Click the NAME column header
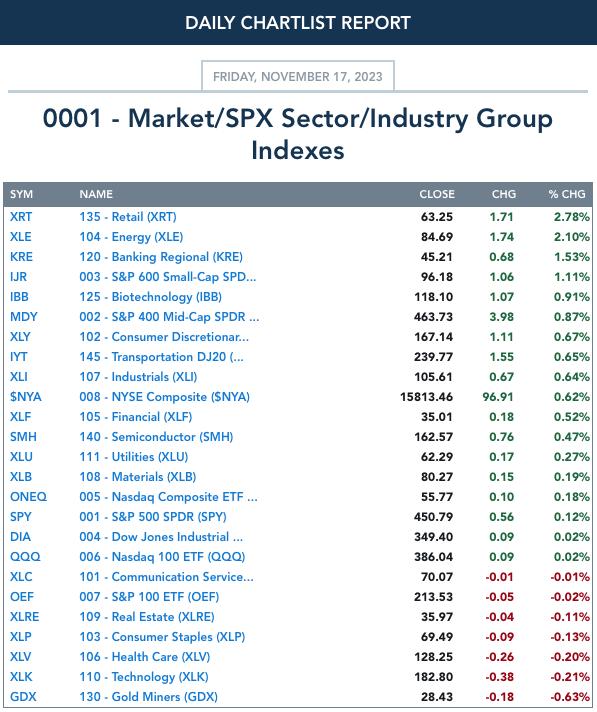 [x=96, y=194]
